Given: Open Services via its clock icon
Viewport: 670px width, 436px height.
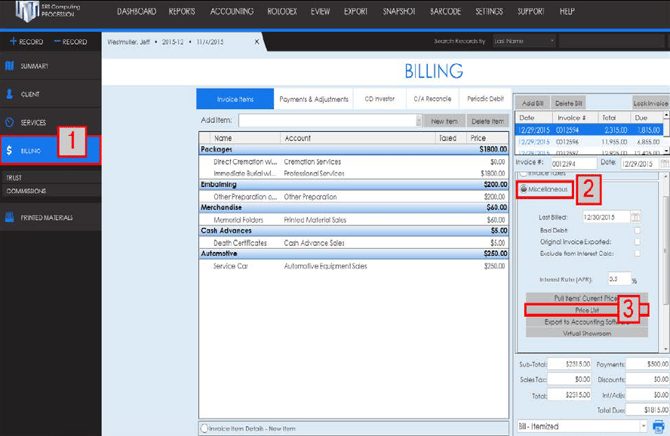Looking at the screenshot, I should 10,123.
